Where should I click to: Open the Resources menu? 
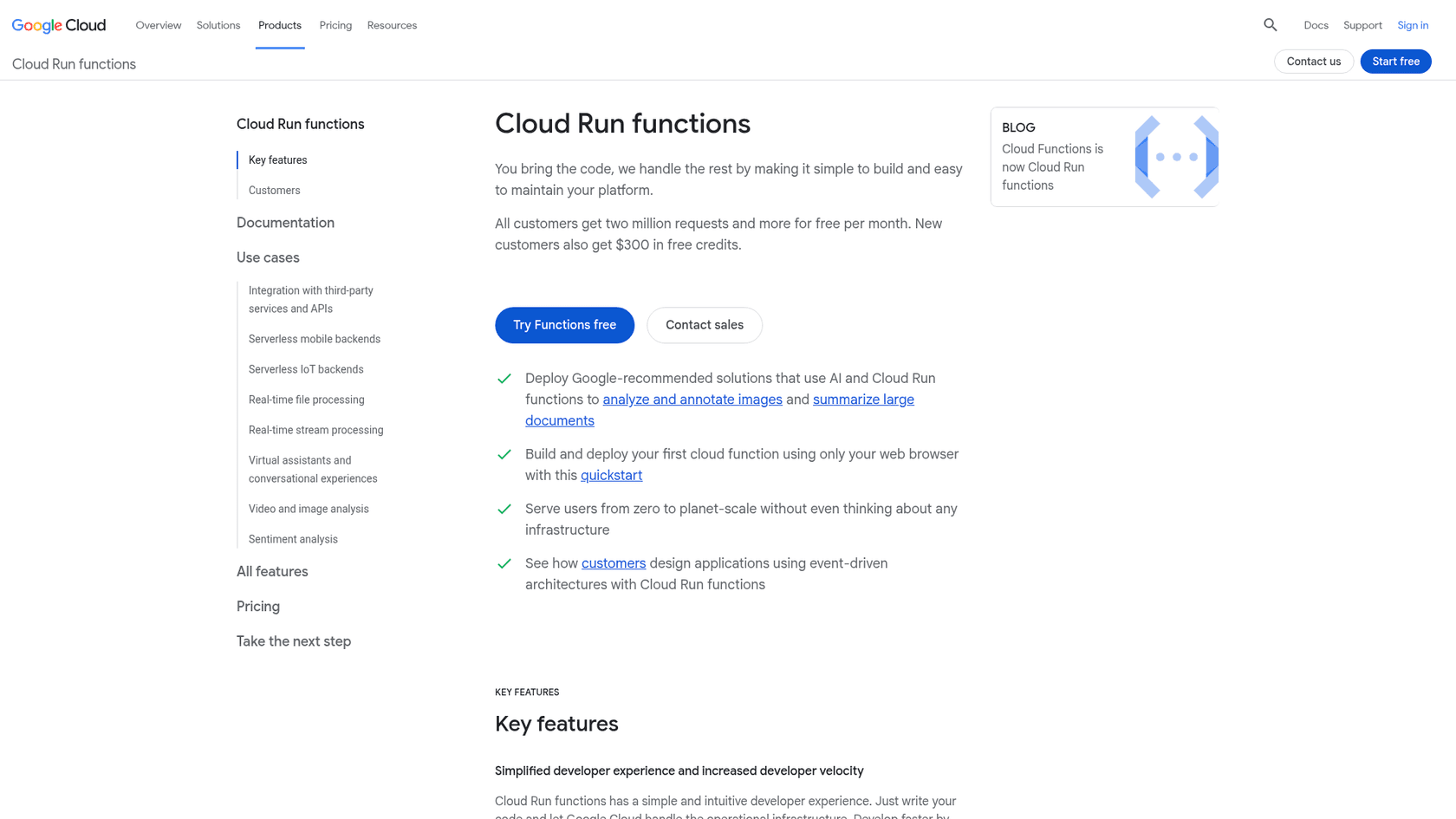click(392, 25)
